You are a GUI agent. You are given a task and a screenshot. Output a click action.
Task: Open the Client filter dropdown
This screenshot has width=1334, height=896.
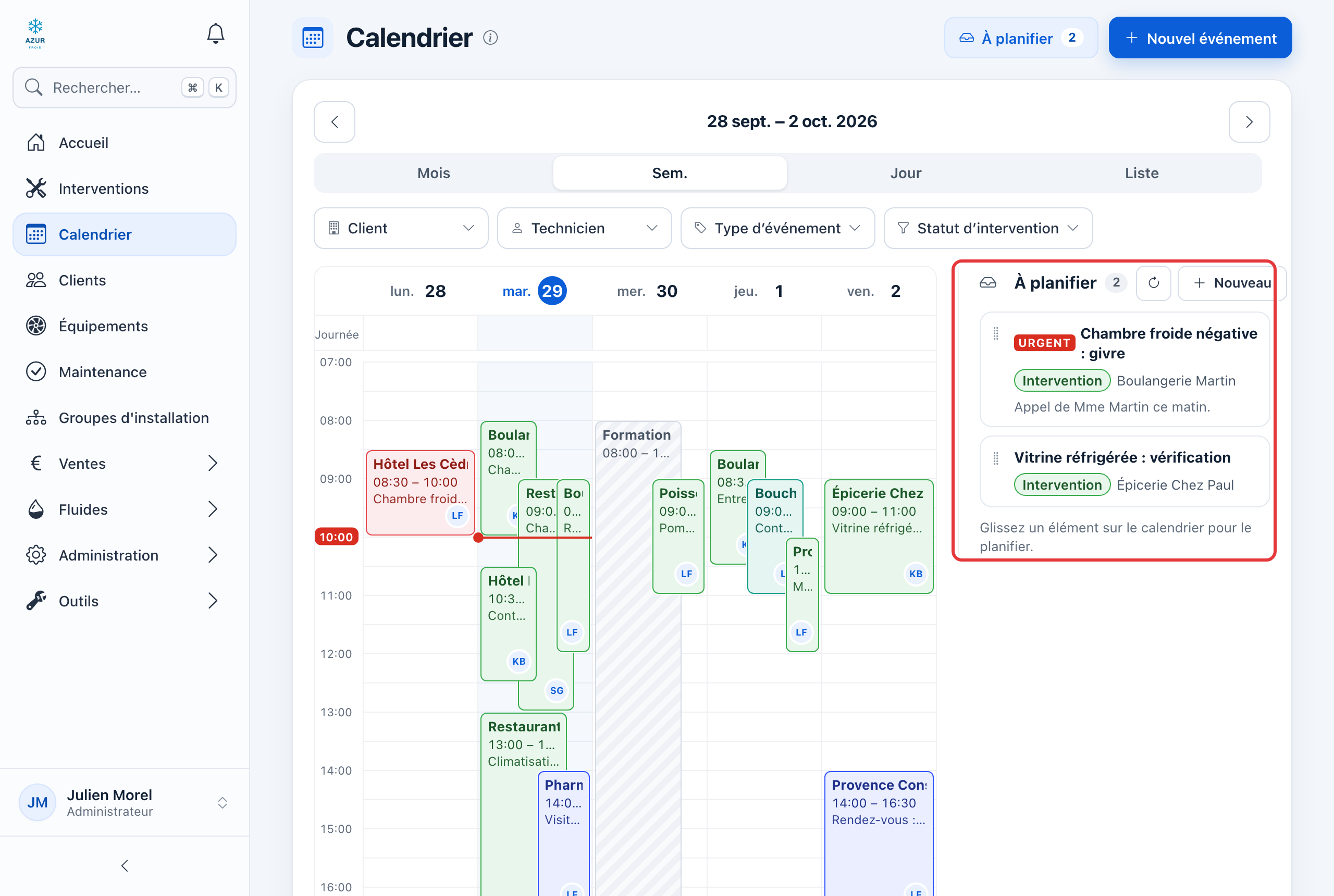point(401,228)
